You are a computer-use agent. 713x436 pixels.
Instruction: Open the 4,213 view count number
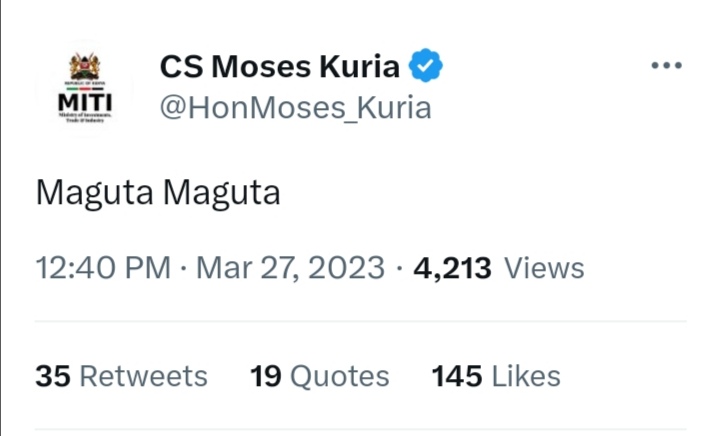click(x=452, y=268)
